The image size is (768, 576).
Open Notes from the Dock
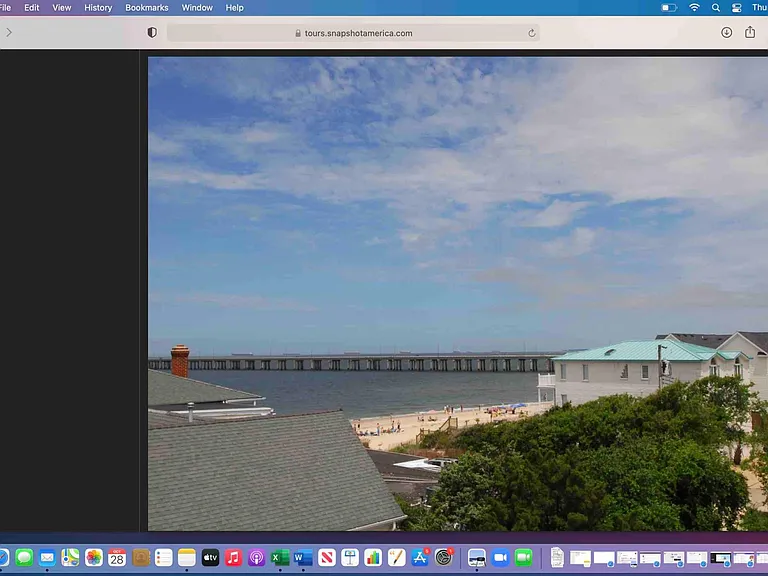[187, 557]
